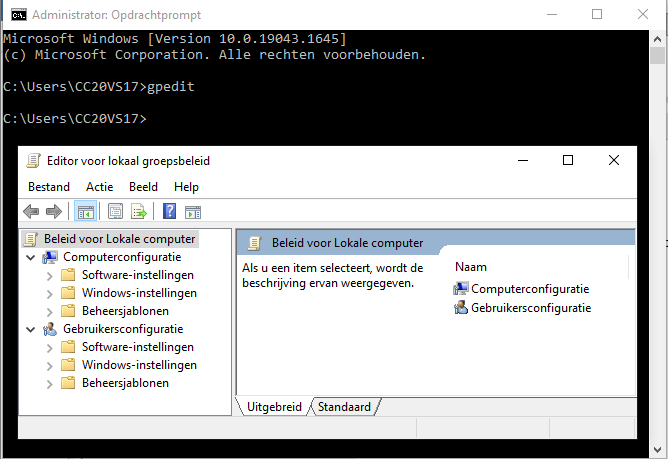Maximize the Opdrachtprompt window

coord(597,14)
